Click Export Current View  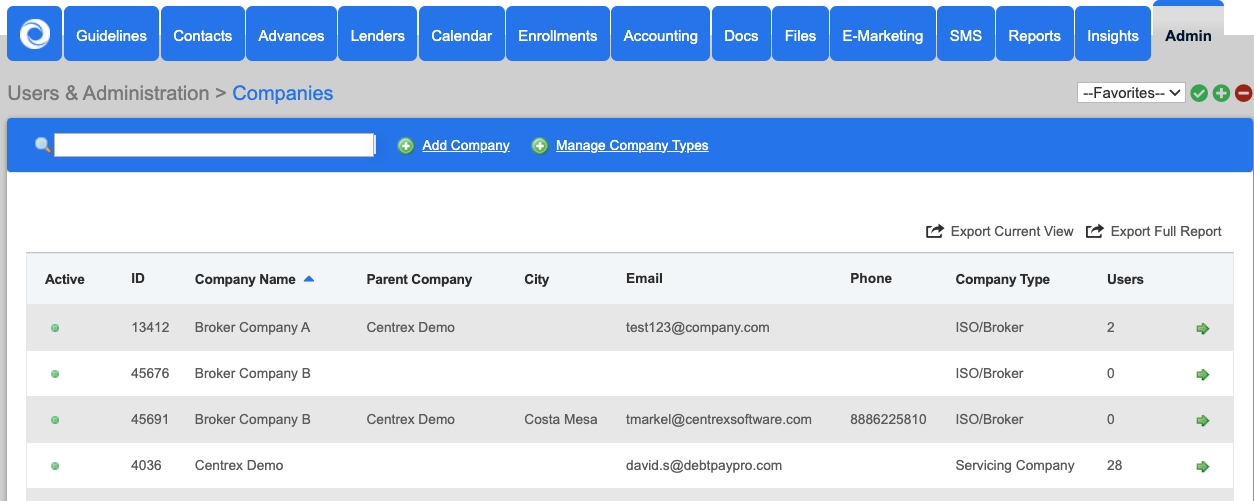(x=1012, y=231)
